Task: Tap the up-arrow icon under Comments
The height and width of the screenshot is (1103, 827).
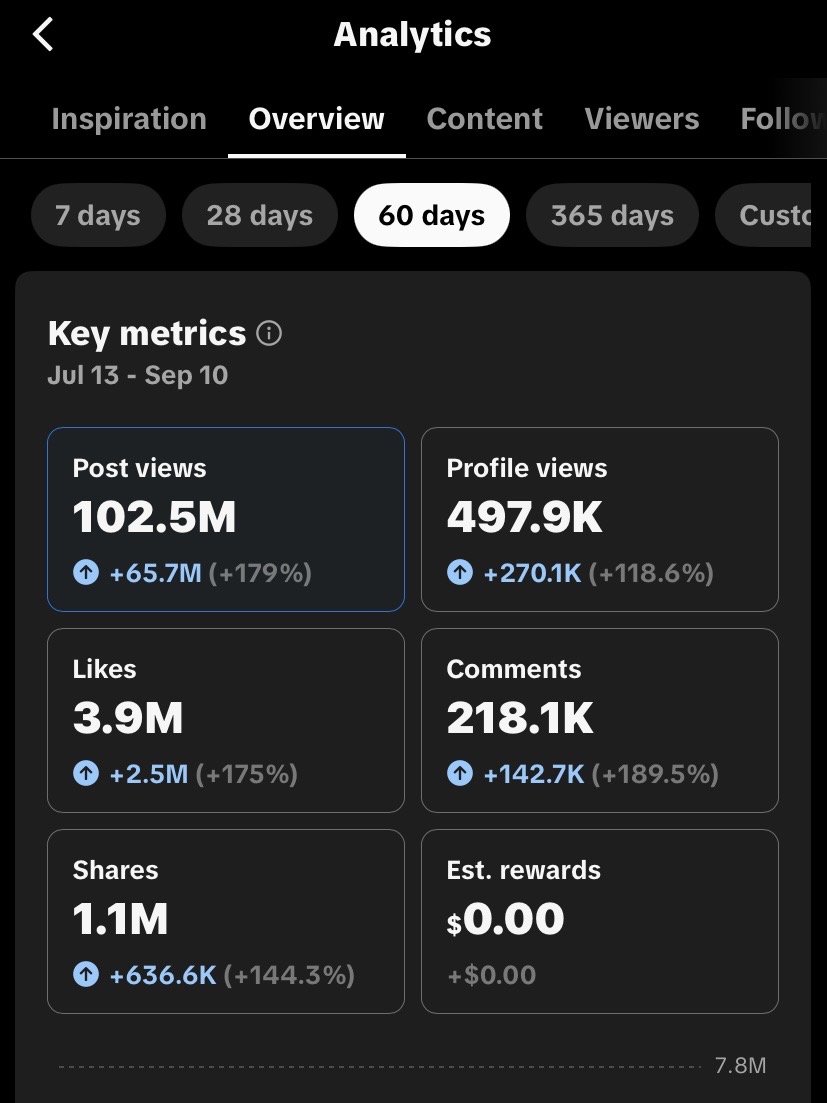Action: click(460, 774)
